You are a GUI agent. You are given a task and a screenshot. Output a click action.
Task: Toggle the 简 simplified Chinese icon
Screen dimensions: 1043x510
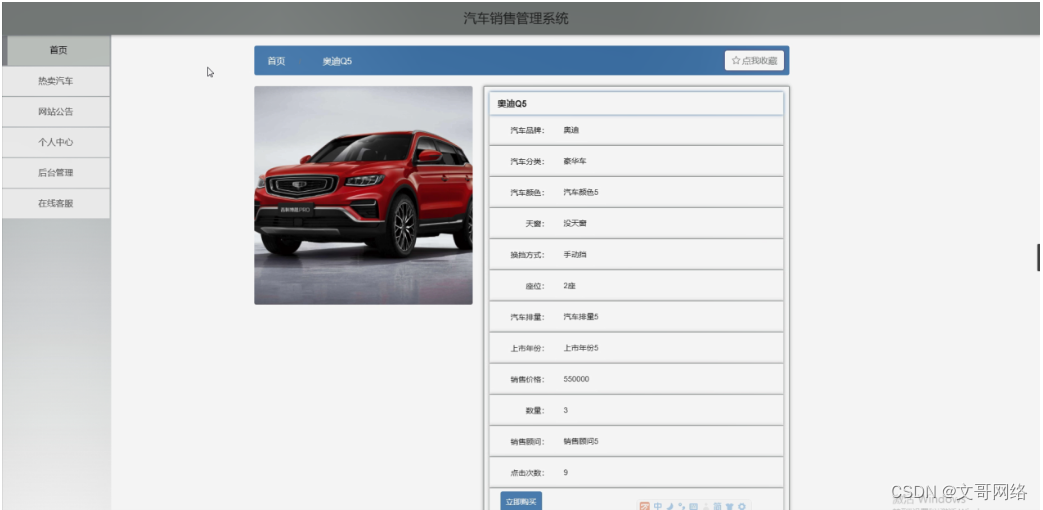tap(717, 507)
